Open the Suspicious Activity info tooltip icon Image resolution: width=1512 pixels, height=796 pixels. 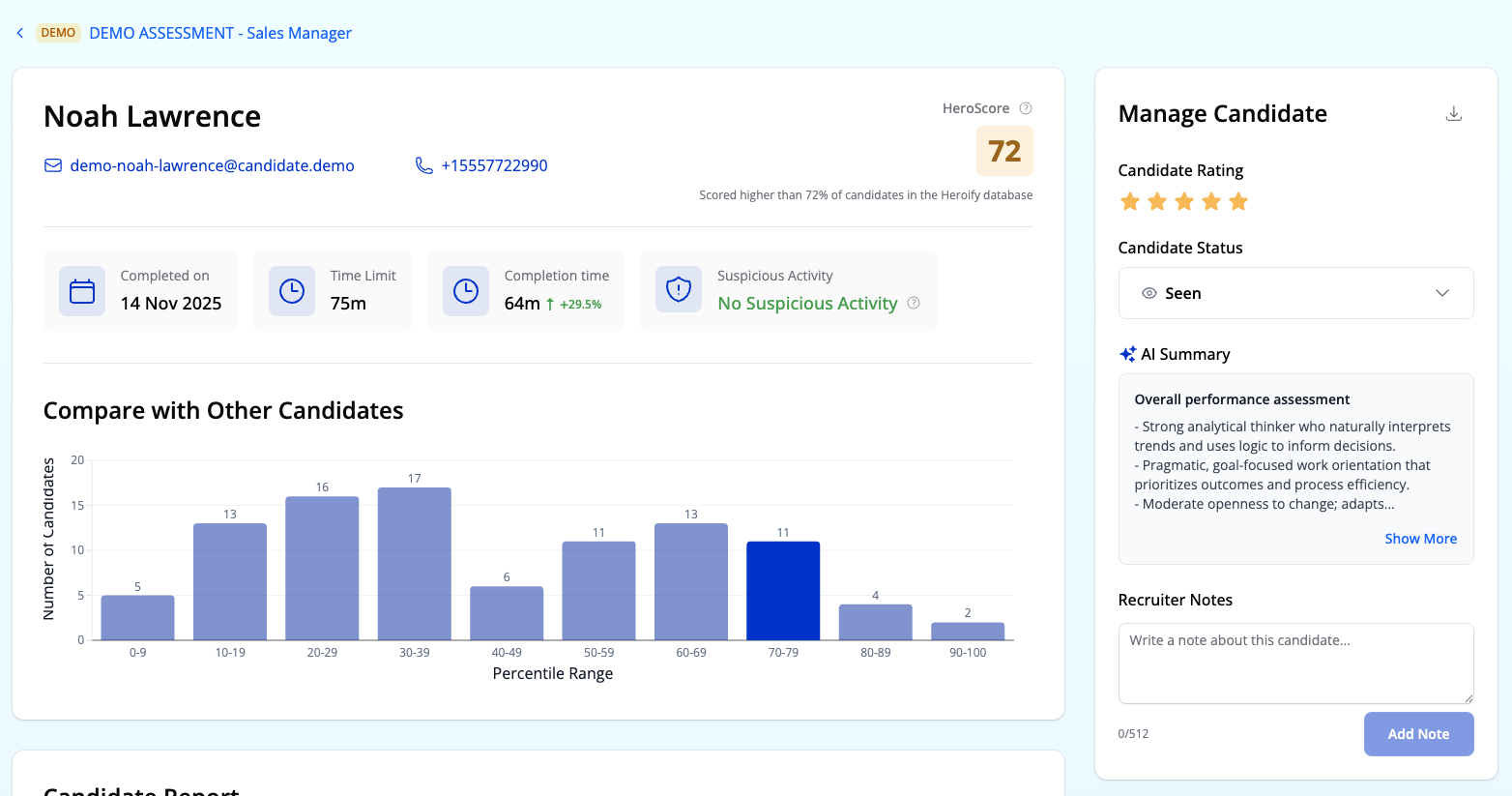(x=914, y=303)
